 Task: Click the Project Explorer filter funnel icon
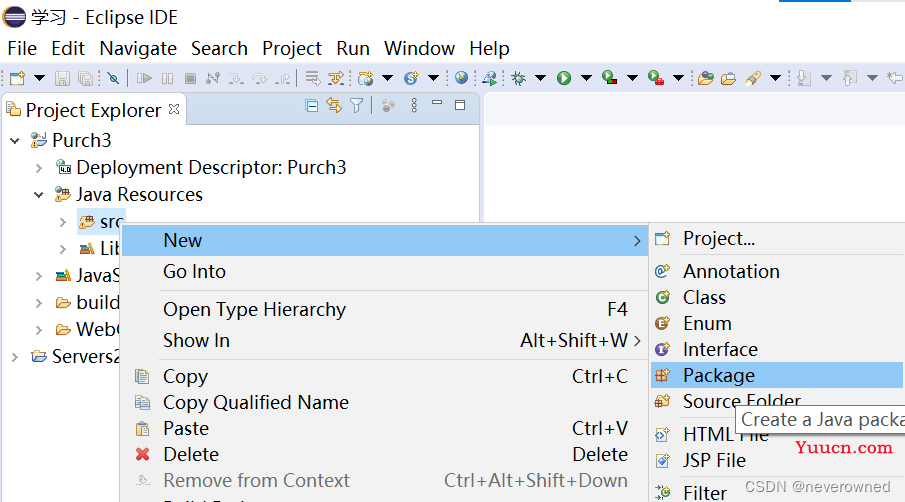point(357,106)
